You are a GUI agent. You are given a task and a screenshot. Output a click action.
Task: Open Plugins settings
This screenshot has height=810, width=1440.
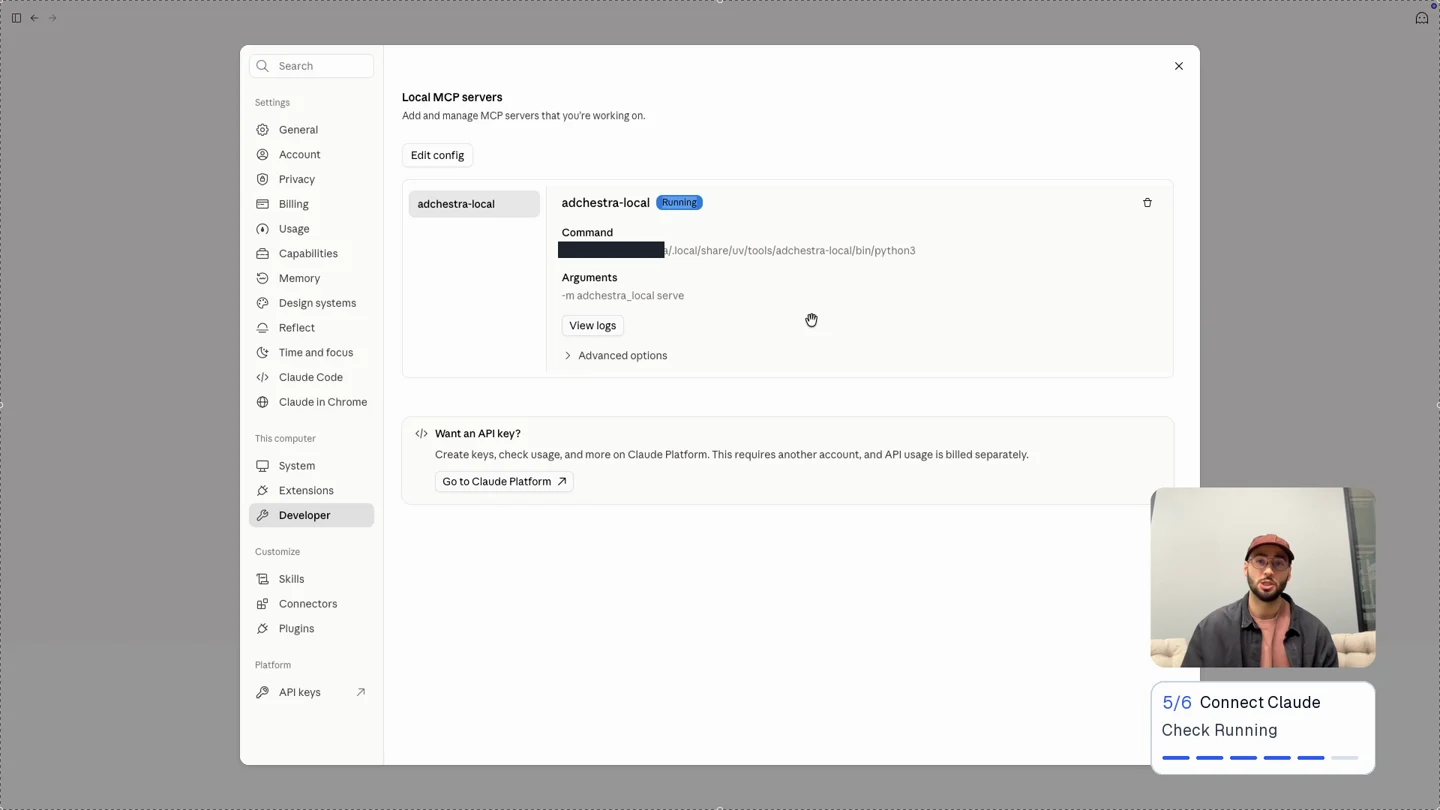click(x=312, y=629)
